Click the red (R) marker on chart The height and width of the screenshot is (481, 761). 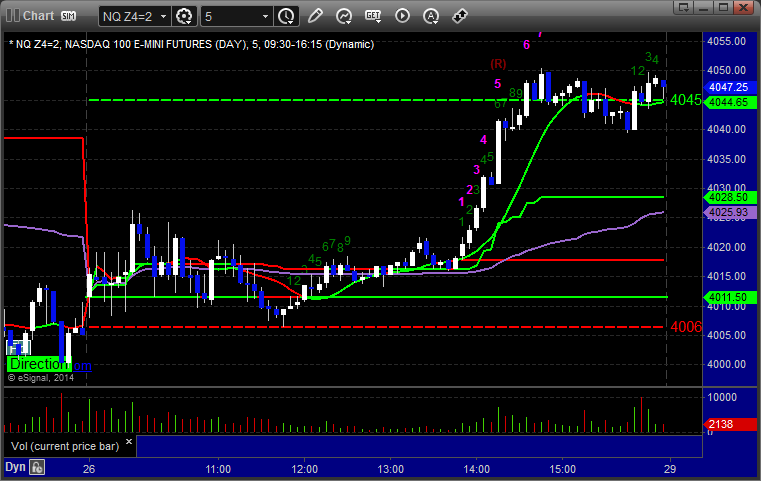(498, 64)
